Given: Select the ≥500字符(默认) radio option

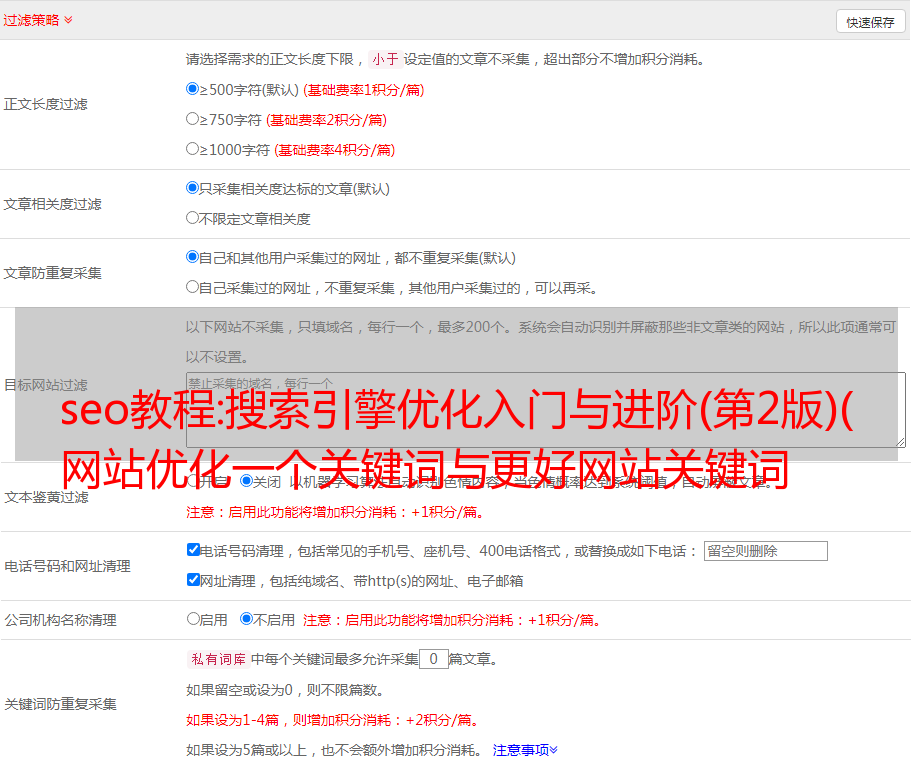Looking at the screenshot, I should [x=193, y=89].
